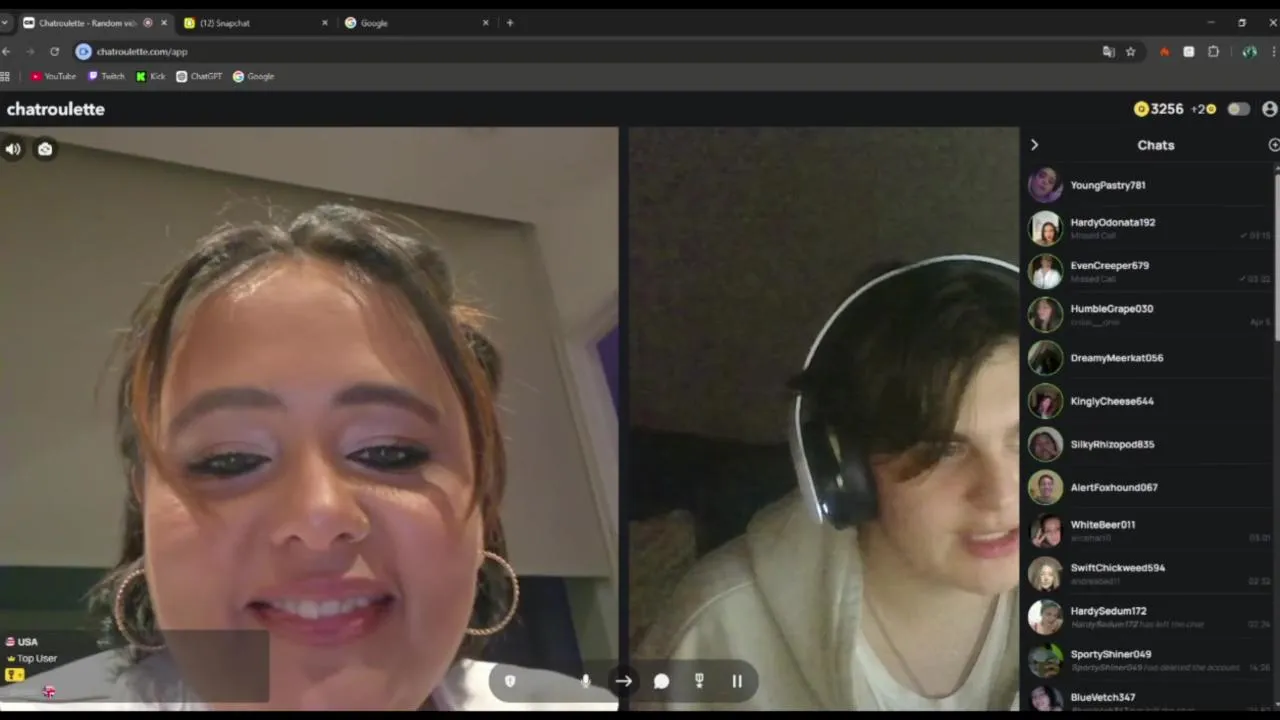The height and width of the screenshot is (720, 1280).
Task: Open chat with HardyOdonata192
Action: pyautogui.click(x=1148, y=228)
